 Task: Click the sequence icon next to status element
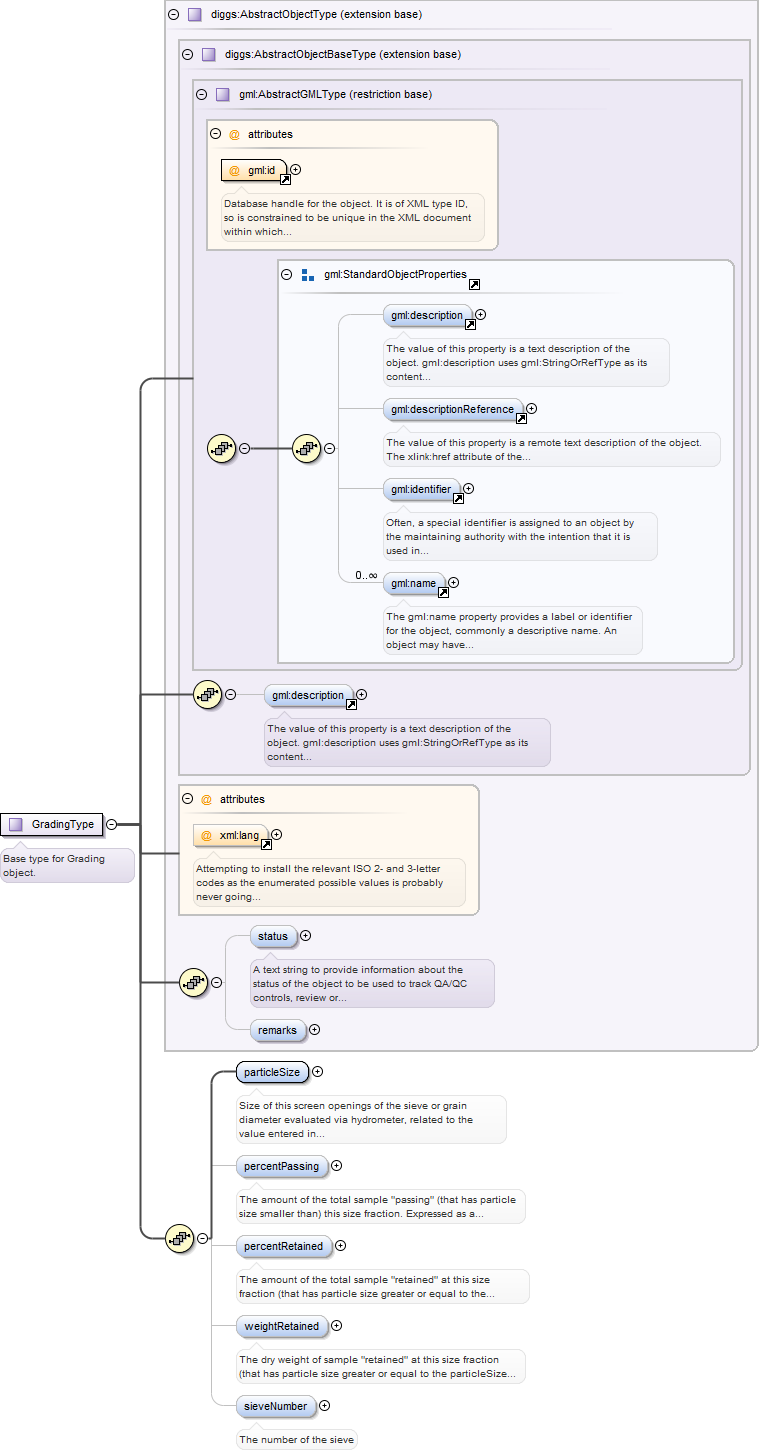pos(193,982)
